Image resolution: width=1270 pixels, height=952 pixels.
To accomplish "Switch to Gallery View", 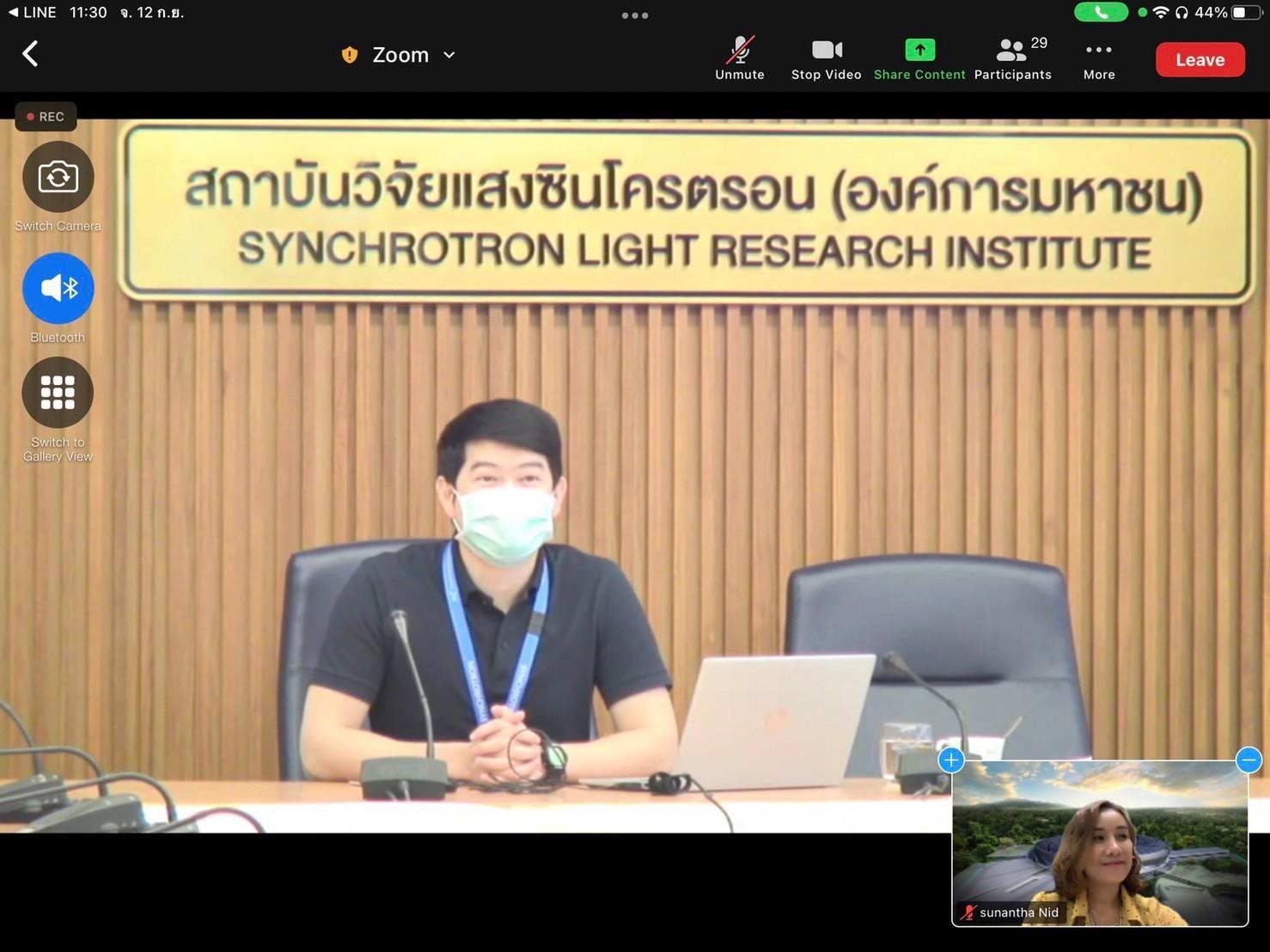I will click(58, 393).
